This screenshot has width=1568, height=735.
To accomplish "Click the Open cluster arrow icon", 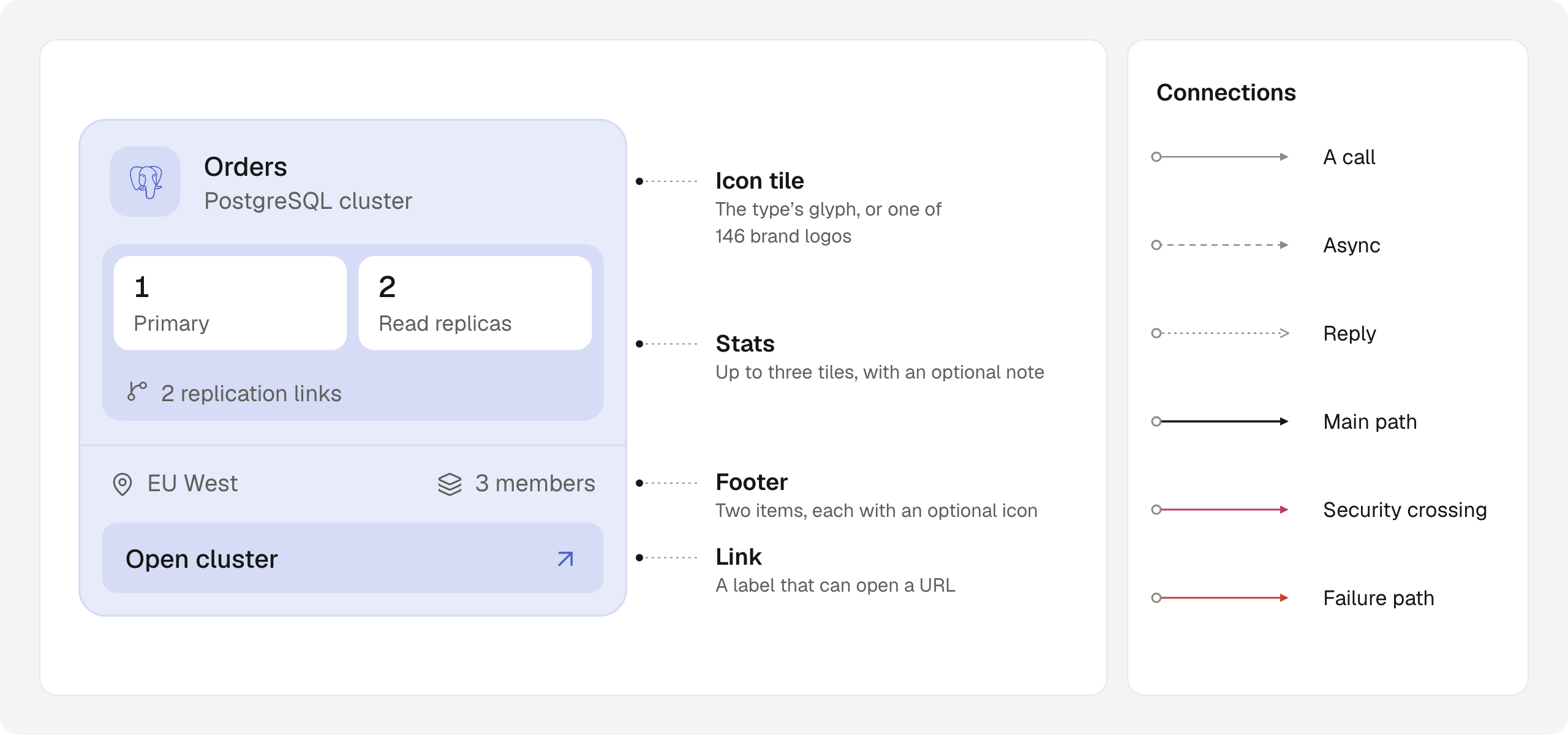I will pyautogui.click(x=565, y=559).
